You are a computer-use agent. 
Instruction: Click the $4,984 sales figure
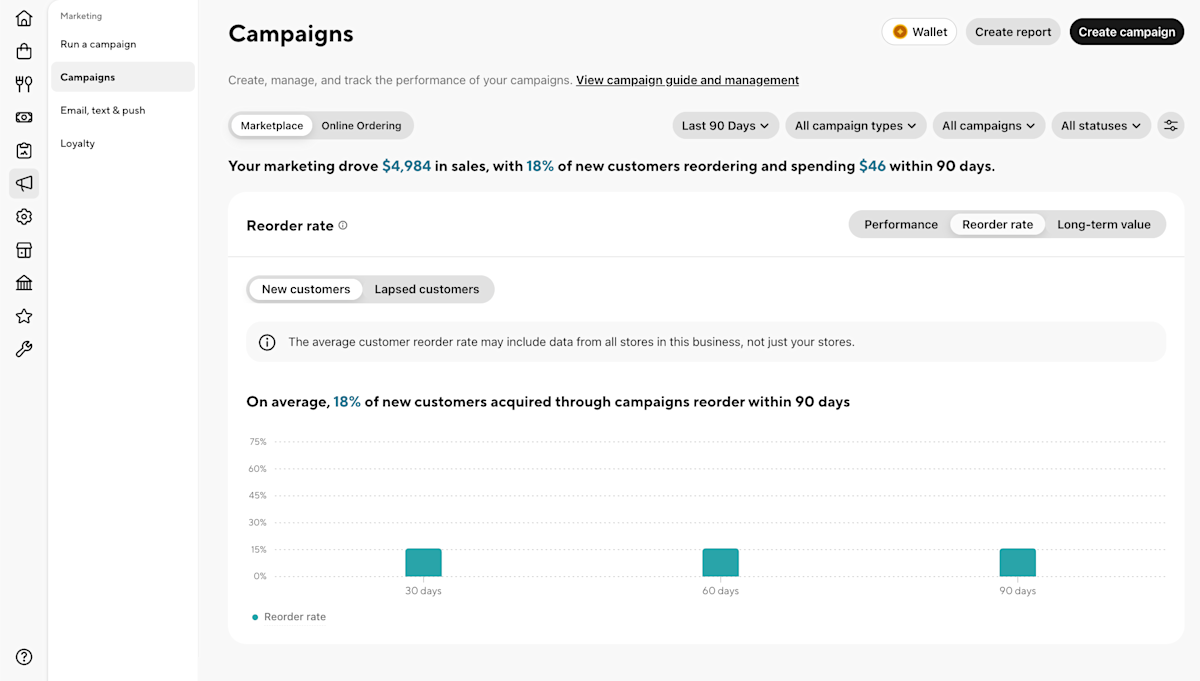[x=406, y=166]
